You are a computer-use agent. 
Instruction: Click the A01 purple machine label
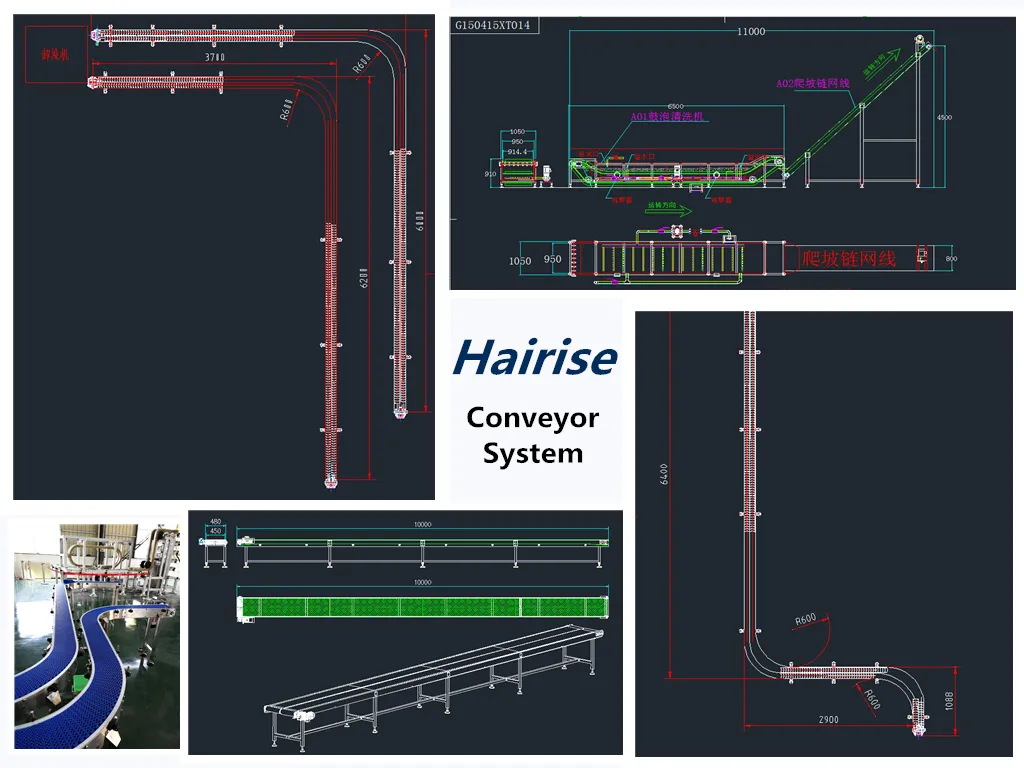coord(667,116)
